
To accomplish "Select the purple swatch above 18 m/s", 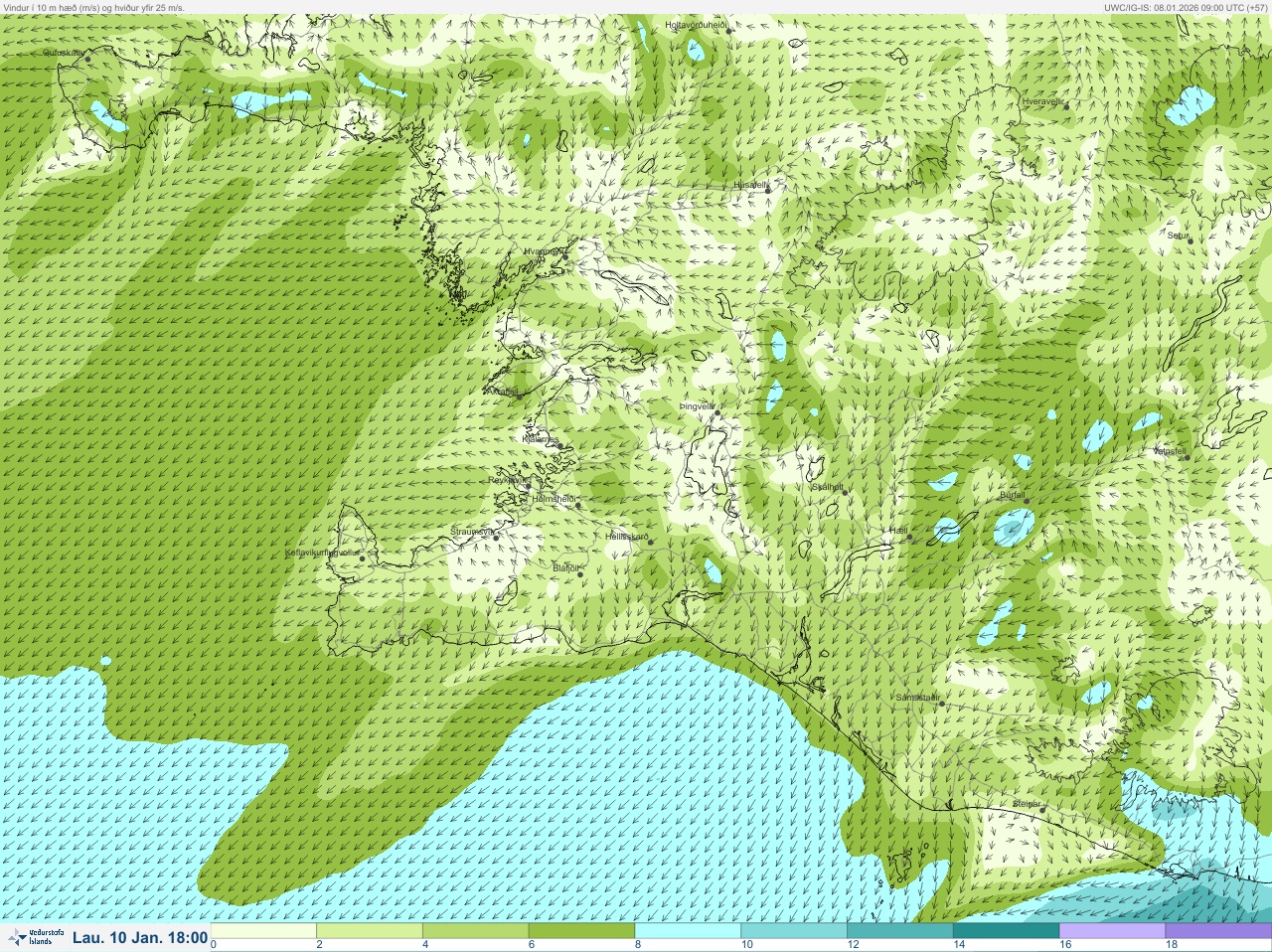I will (x=1218, y=931).
